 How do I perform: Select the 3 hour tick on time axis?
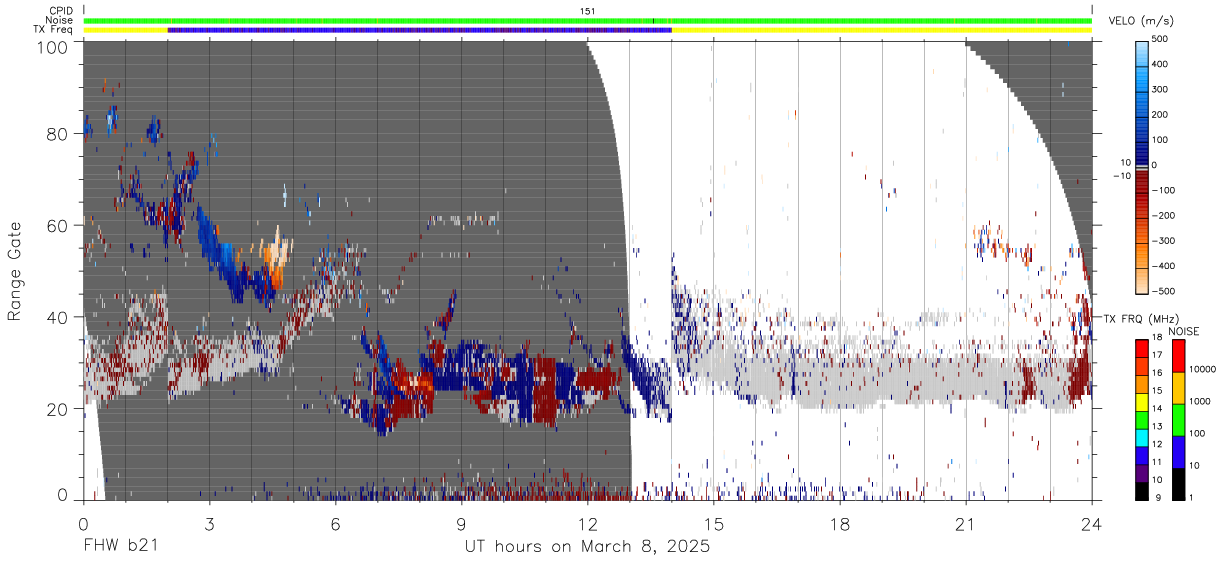209,525
